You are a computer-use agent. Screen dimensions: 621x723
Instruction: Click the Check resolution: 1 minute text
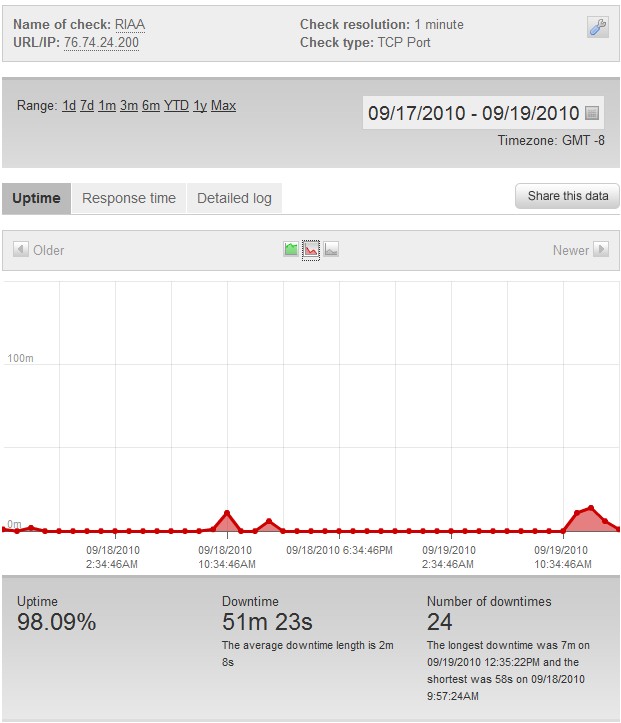(x=382, y=24)
